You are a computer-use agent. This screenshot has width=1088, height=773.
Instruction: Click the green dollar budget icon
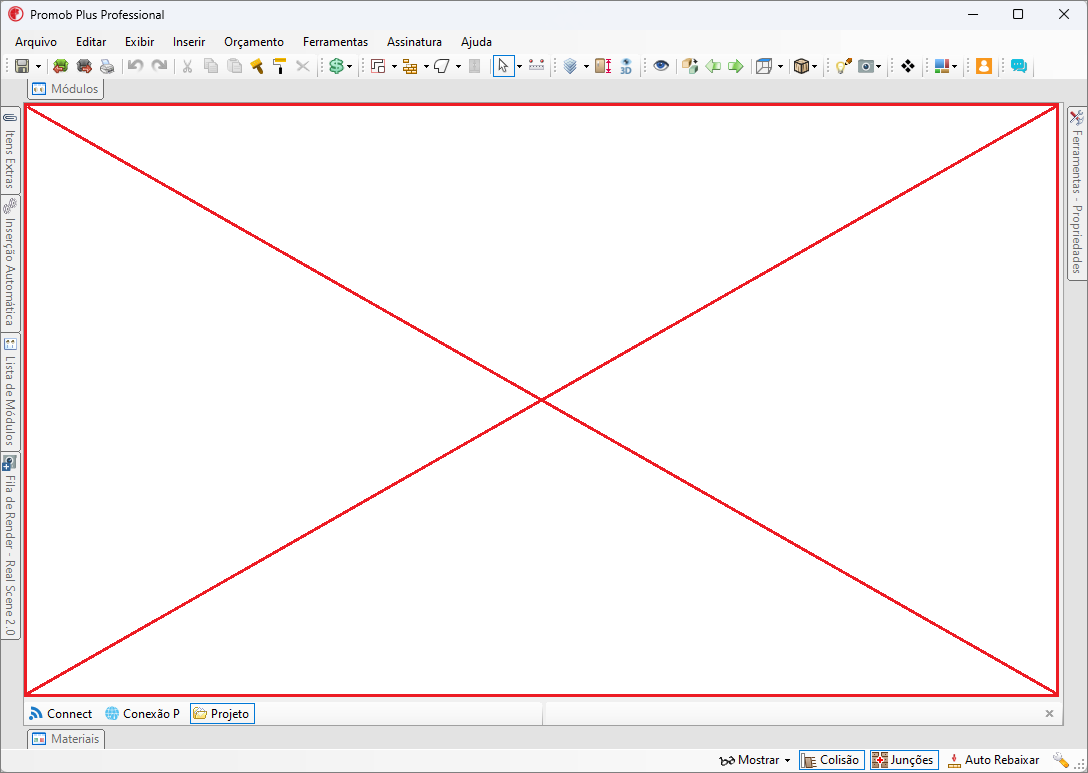tap(337, 66)
